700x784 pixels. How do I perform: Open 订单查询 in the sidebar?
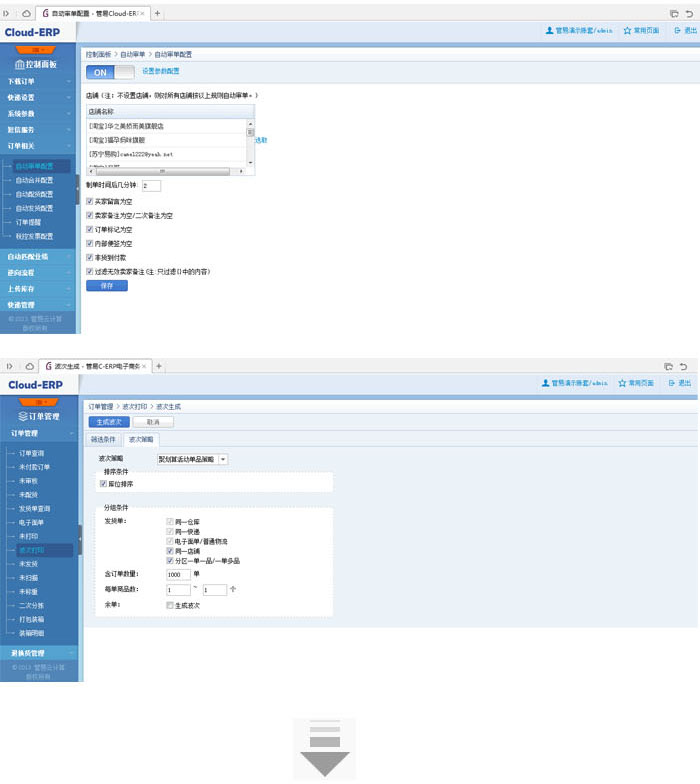coord(32,453)
